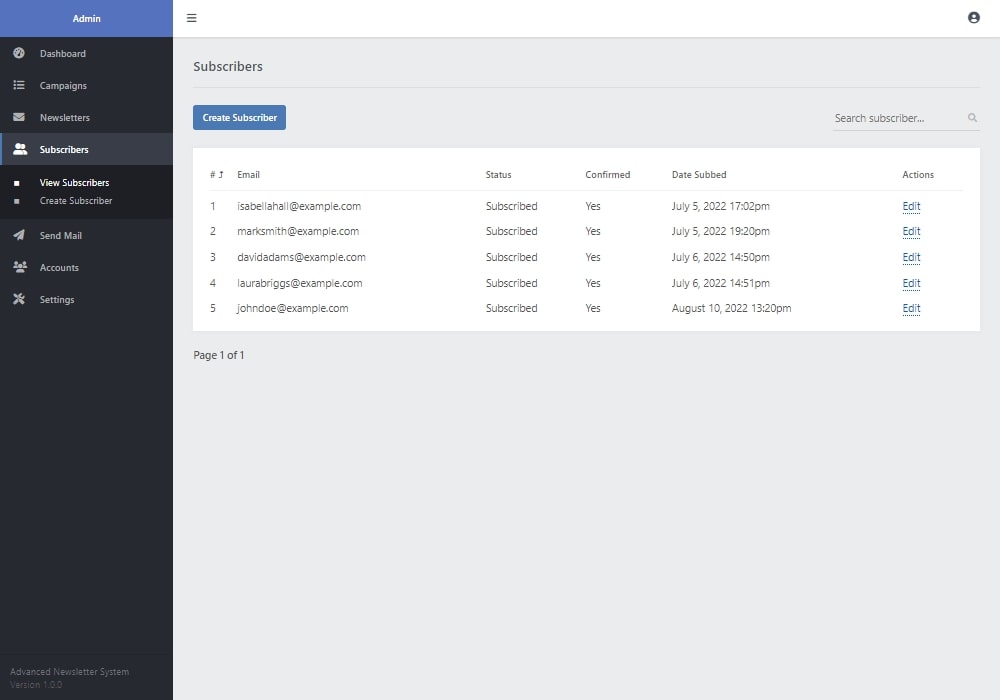Click Subscribed status for johndoe@example.com

(511, 308)
